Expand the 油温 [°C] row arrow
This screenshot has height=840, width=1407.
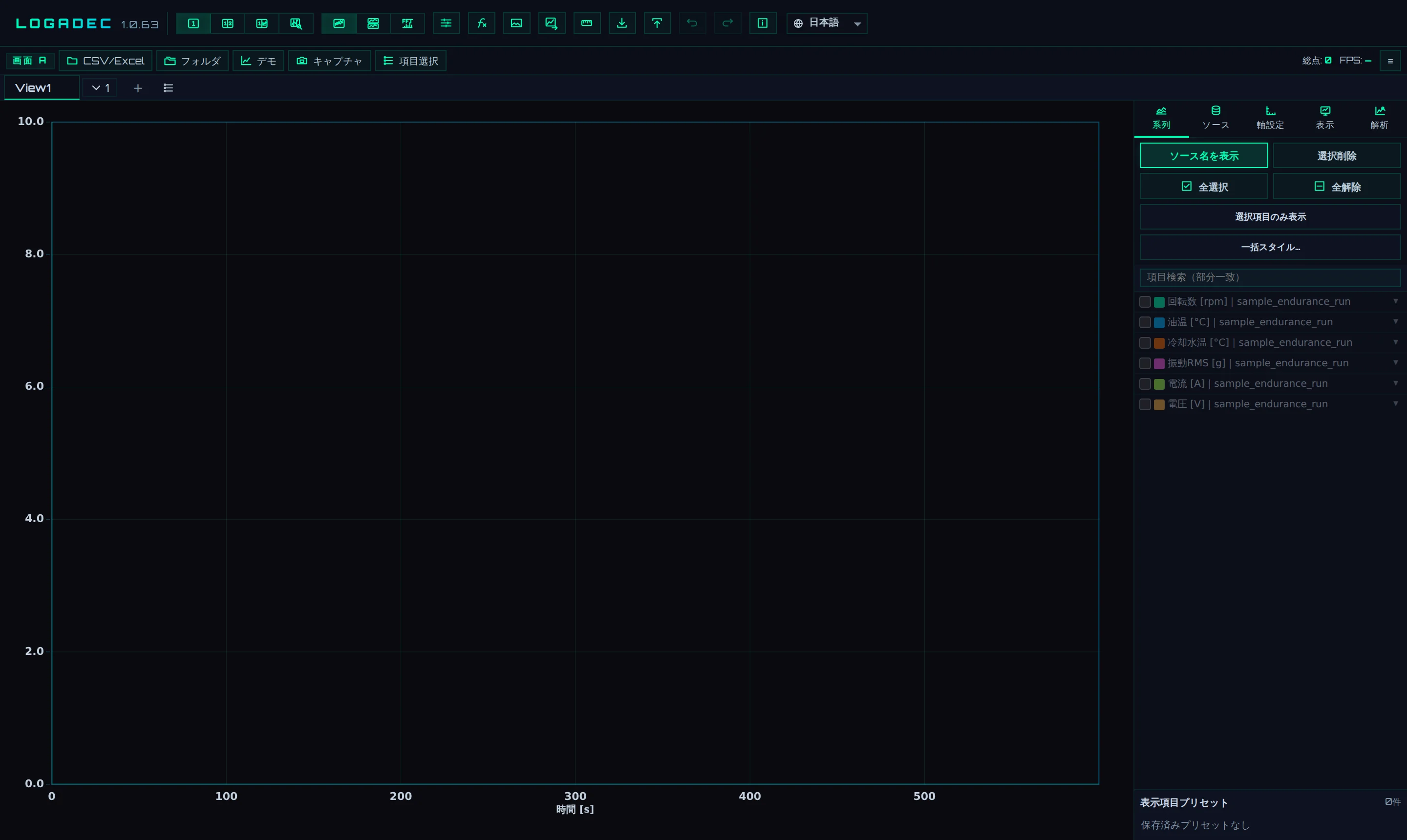1396,321
